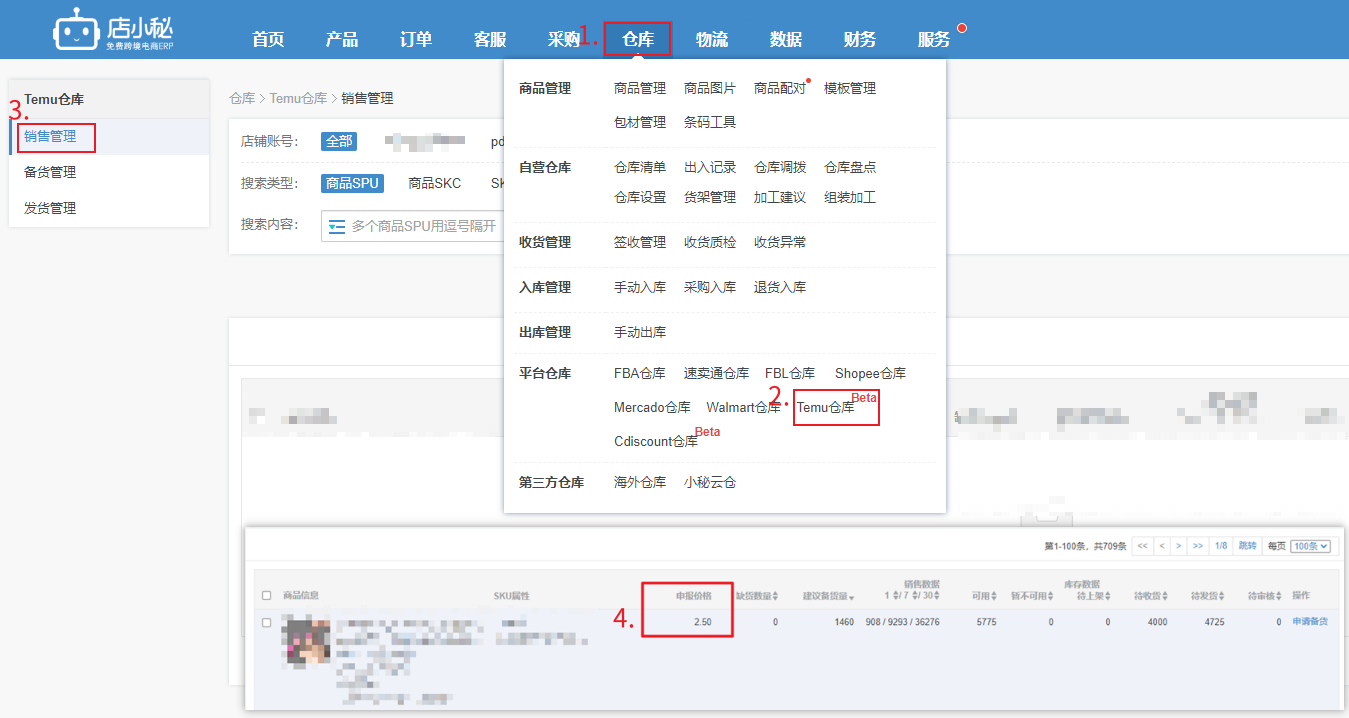Jump to last page with >> button
Viewport: 1349px width, 718px height.
[1197, 546]
